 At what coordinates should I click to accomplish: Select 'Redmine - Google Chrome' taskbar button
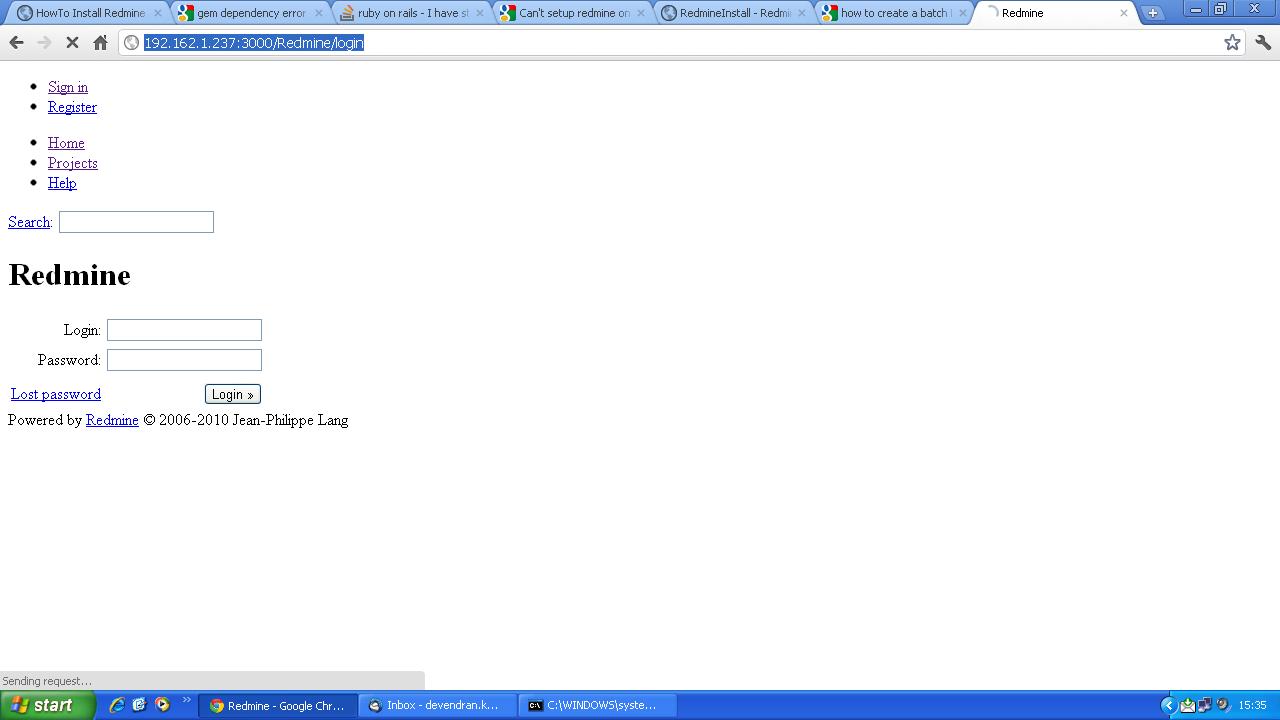(278, 705)
